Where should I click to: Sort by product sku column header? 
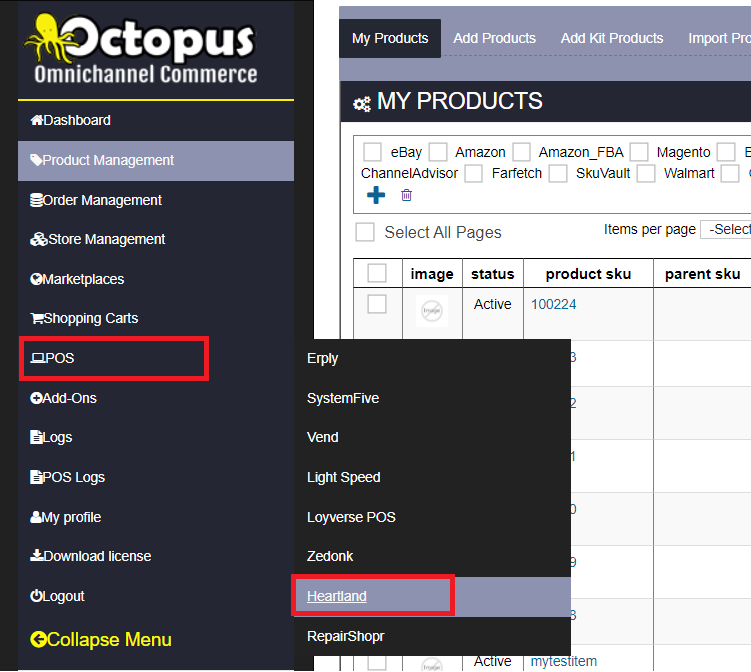click(x=588, y=274)
